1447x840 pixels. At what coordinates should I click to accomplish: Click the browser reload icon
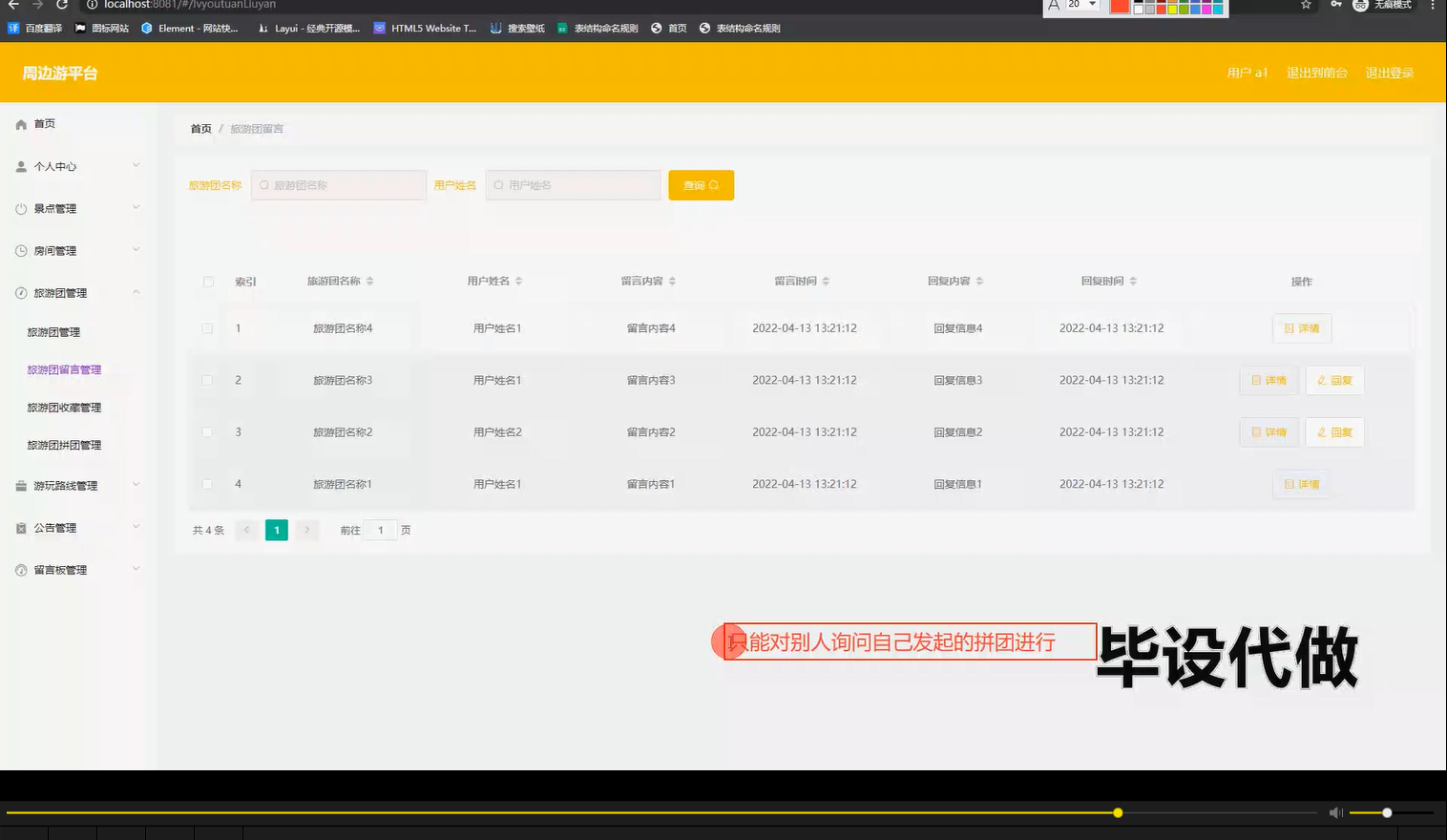[62, 5]
